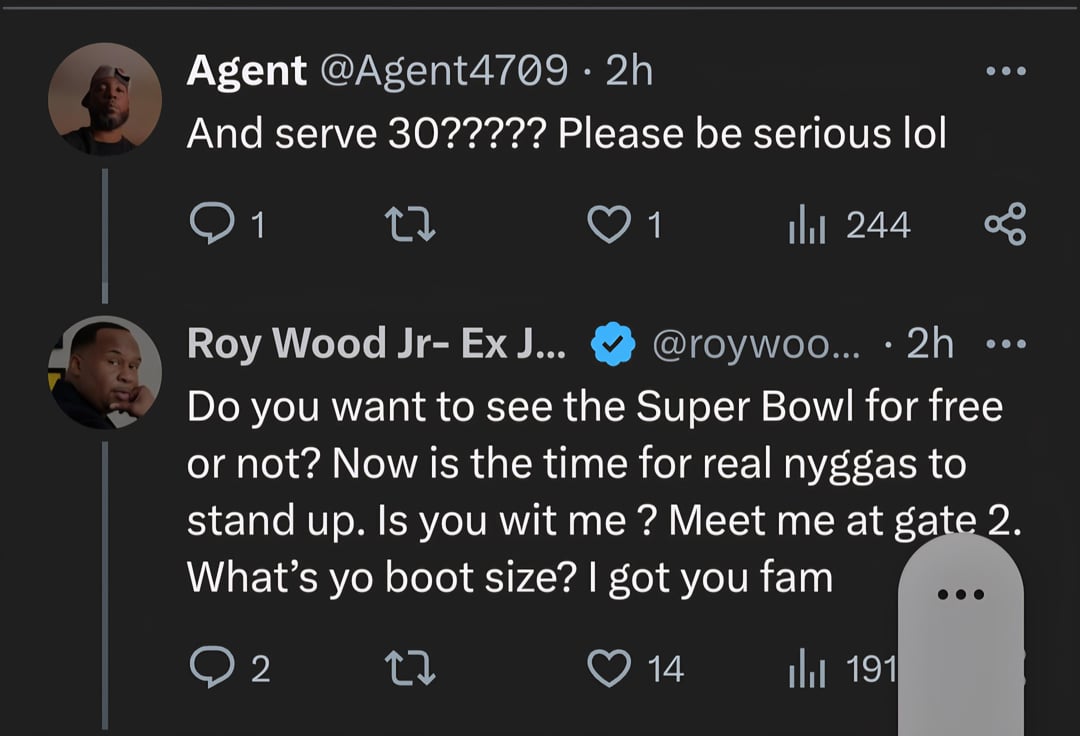Screen dimensions: 1080x736
Task: Open Agent's profile picture
Action: pyautogui.click(x=105, y=98)
